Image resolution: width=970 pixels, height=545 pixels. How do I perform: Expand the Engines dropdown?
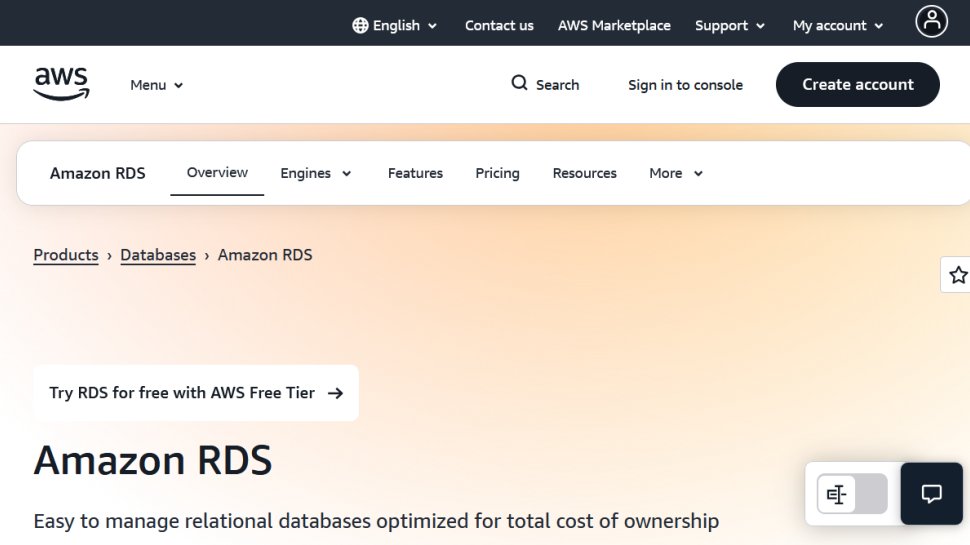pyautogui.click(x=315, y=173)
